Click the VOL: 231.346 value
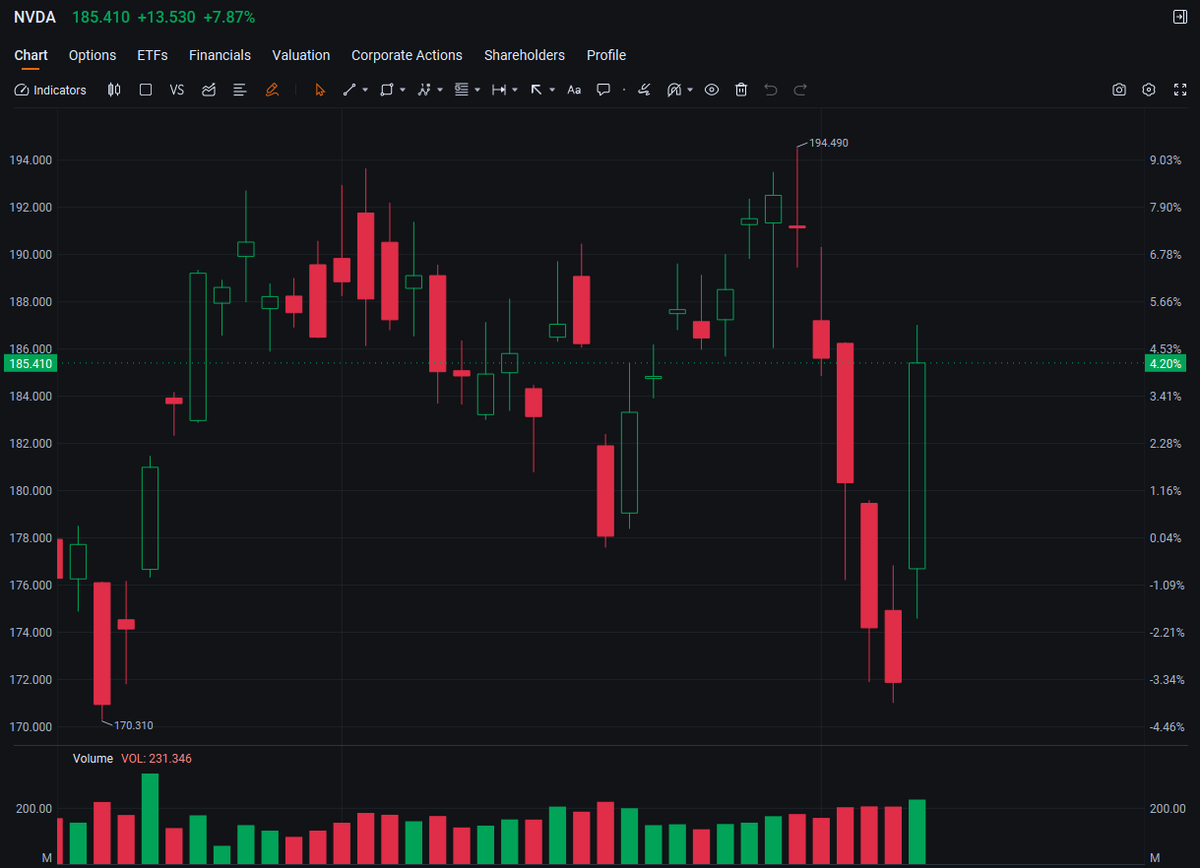1200x868 pixels. point(156,759)
